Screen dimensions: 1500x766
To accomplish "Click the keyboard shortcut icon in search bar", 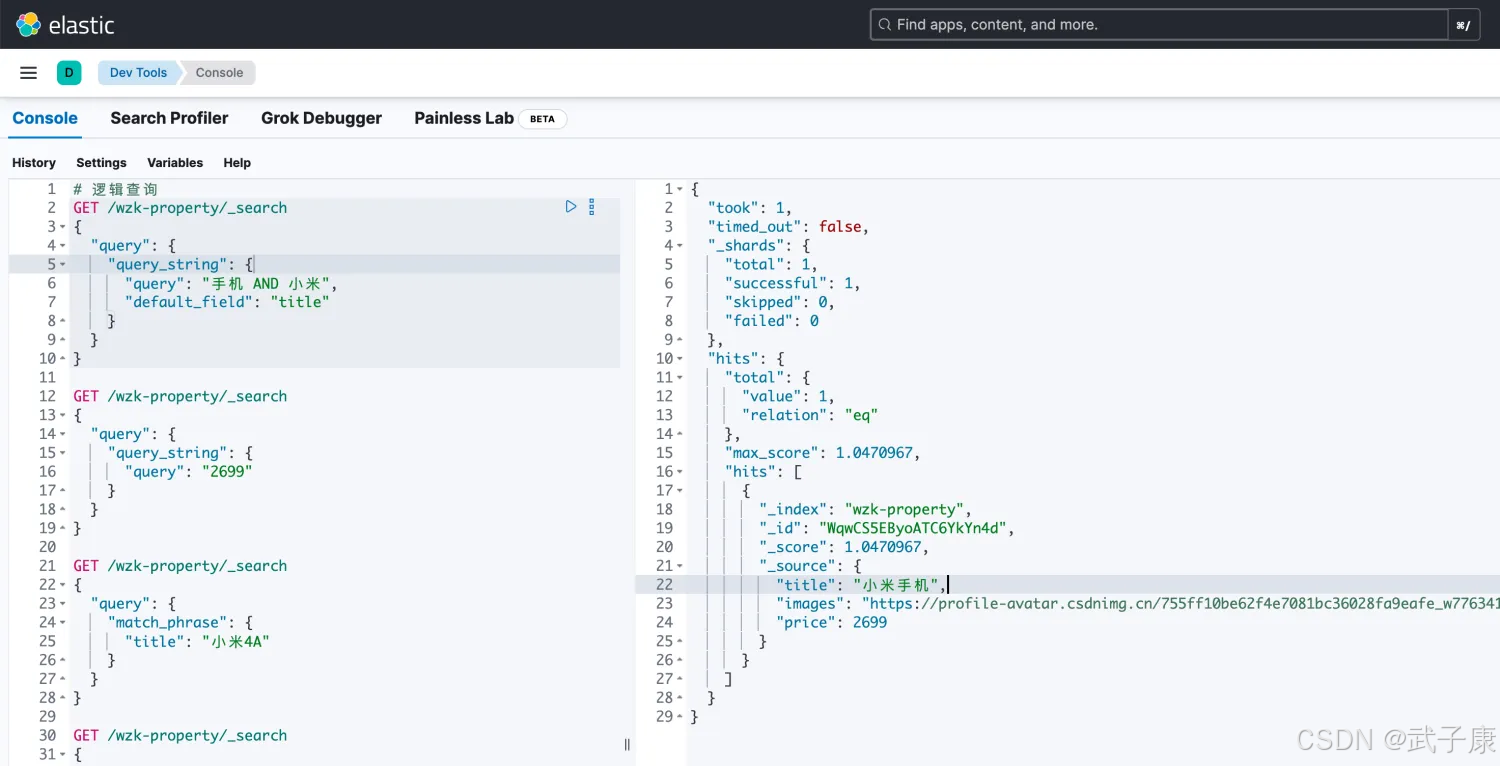I will (1463, 25).
